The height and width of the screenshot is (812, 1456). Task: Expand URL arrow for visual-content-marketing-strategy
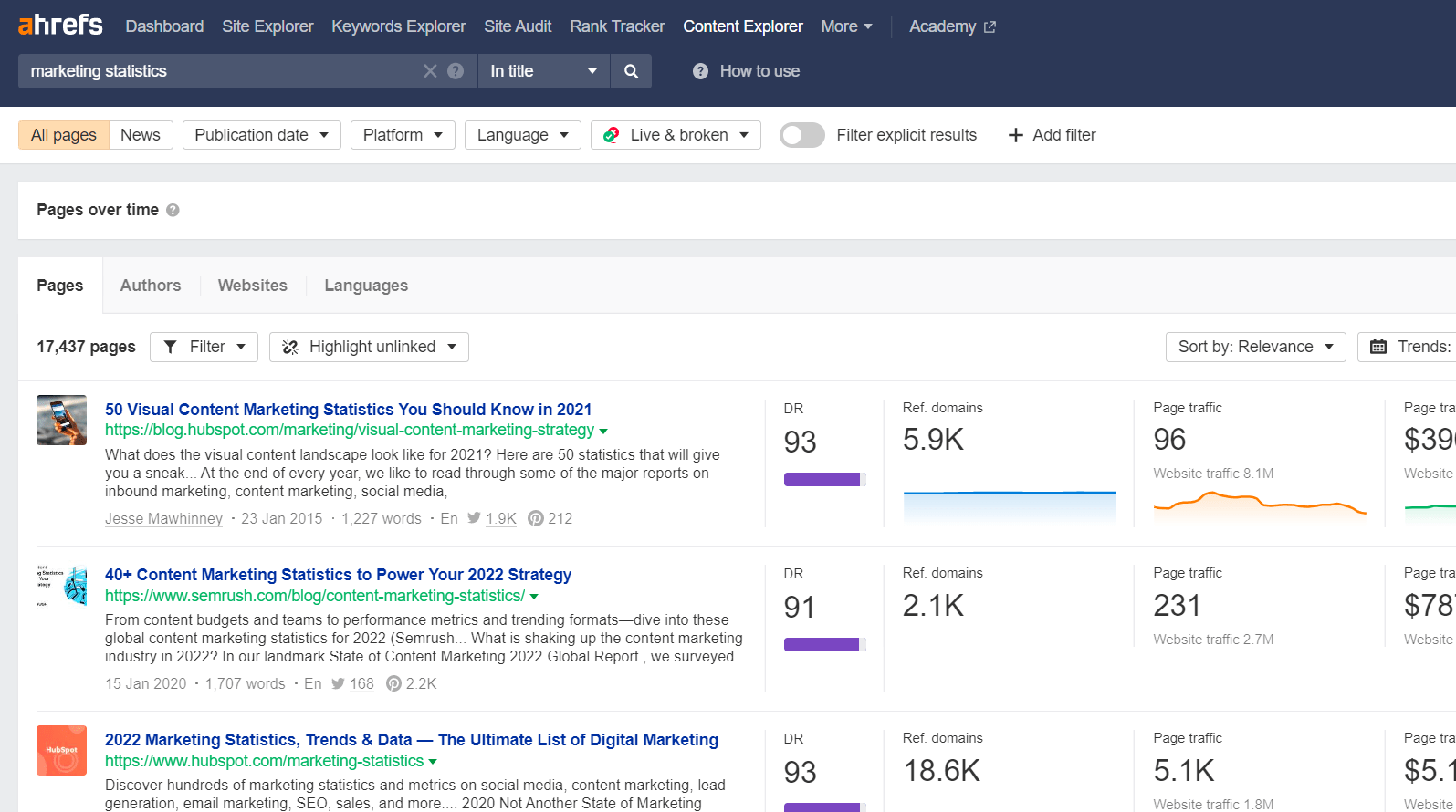[x=603, y=431]
